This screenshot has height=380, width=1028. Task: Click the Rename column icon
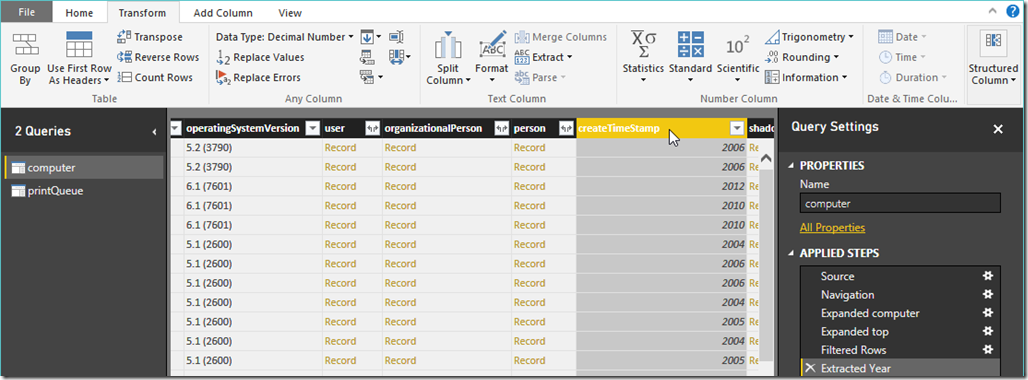397,37
